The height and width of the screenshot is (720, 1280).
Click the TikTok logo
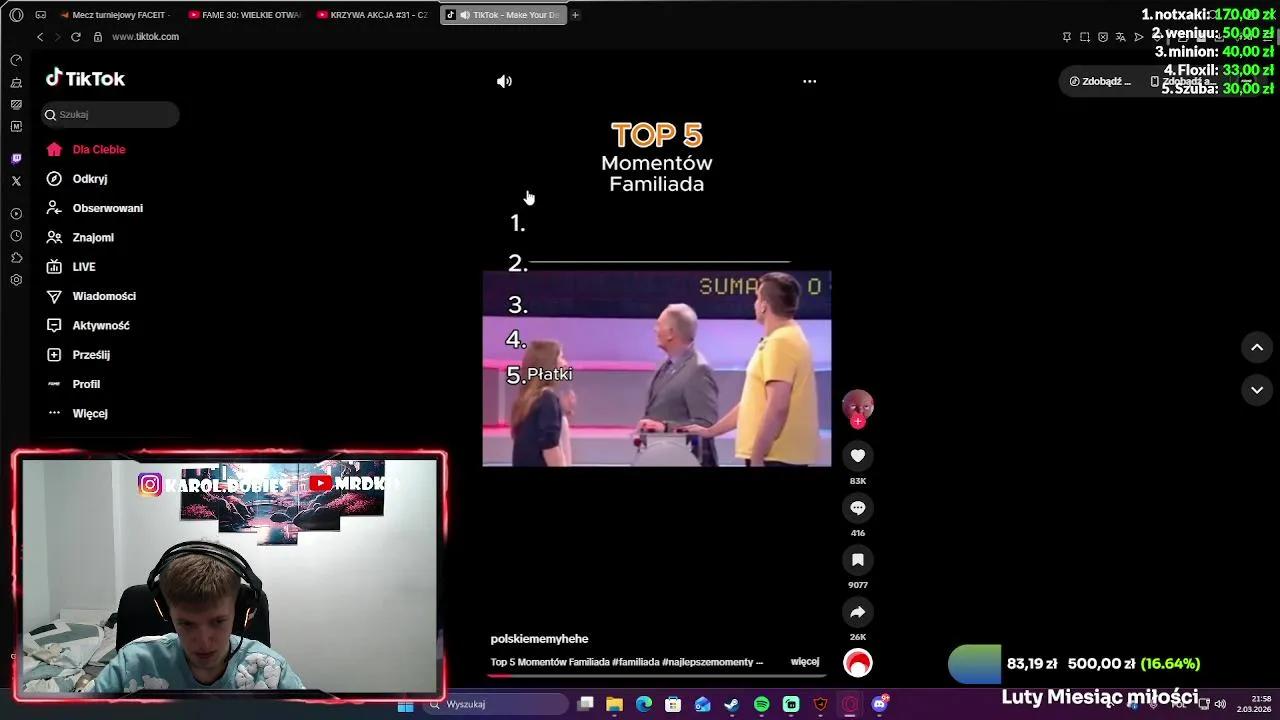pos(85,79)
